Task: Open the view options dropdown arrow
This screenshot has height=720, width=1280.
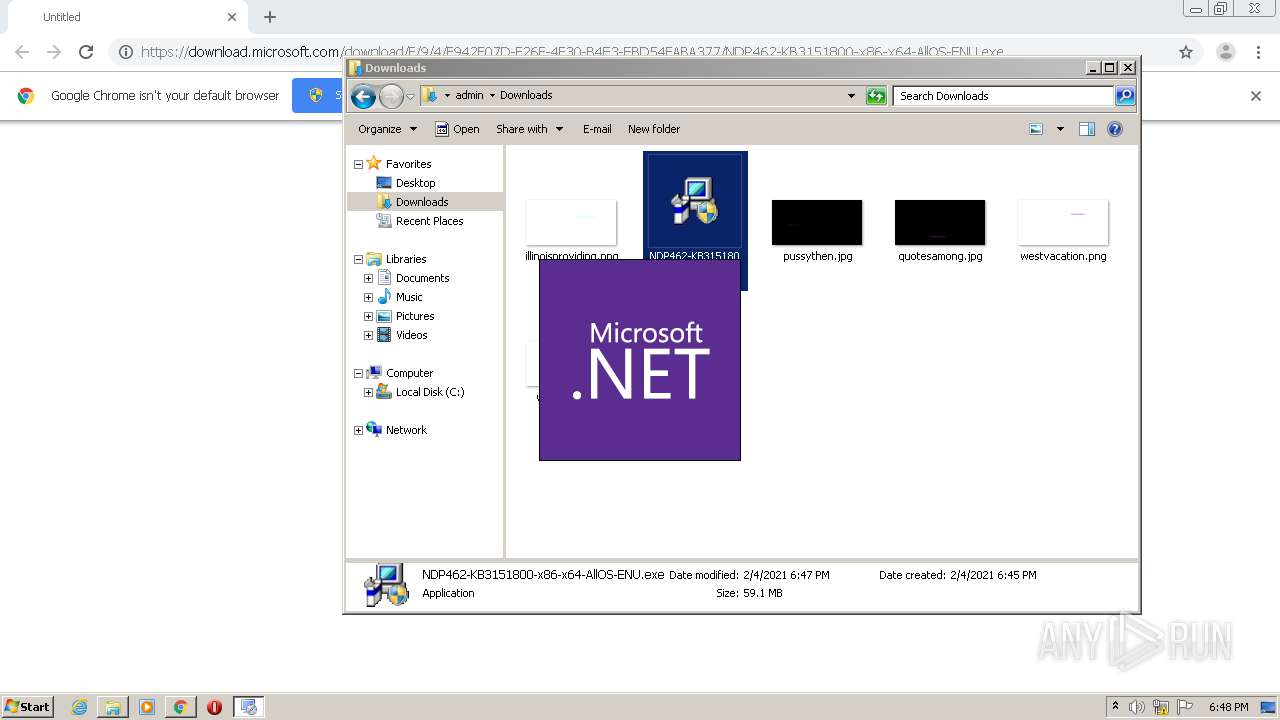Action: 1060,129
